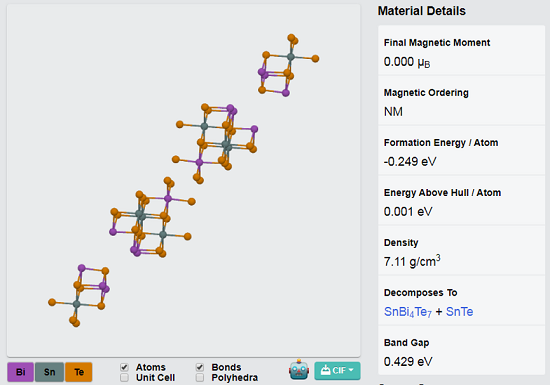Uncheck the Bonds checkbox
The image size is (550, 385).
pos(200,367)
